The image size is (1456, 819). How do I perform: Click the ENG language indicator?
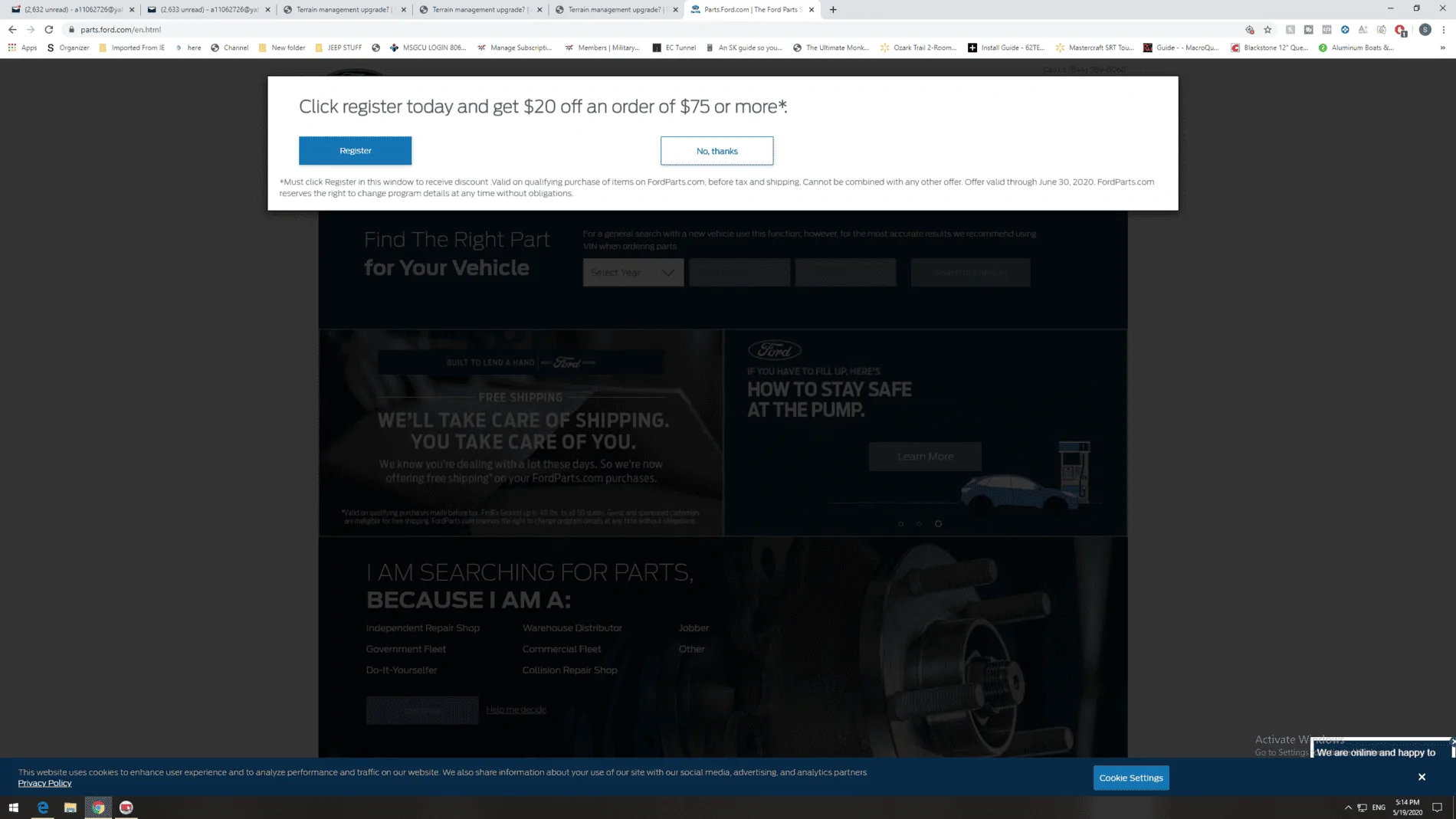(x=1379, y=808)
